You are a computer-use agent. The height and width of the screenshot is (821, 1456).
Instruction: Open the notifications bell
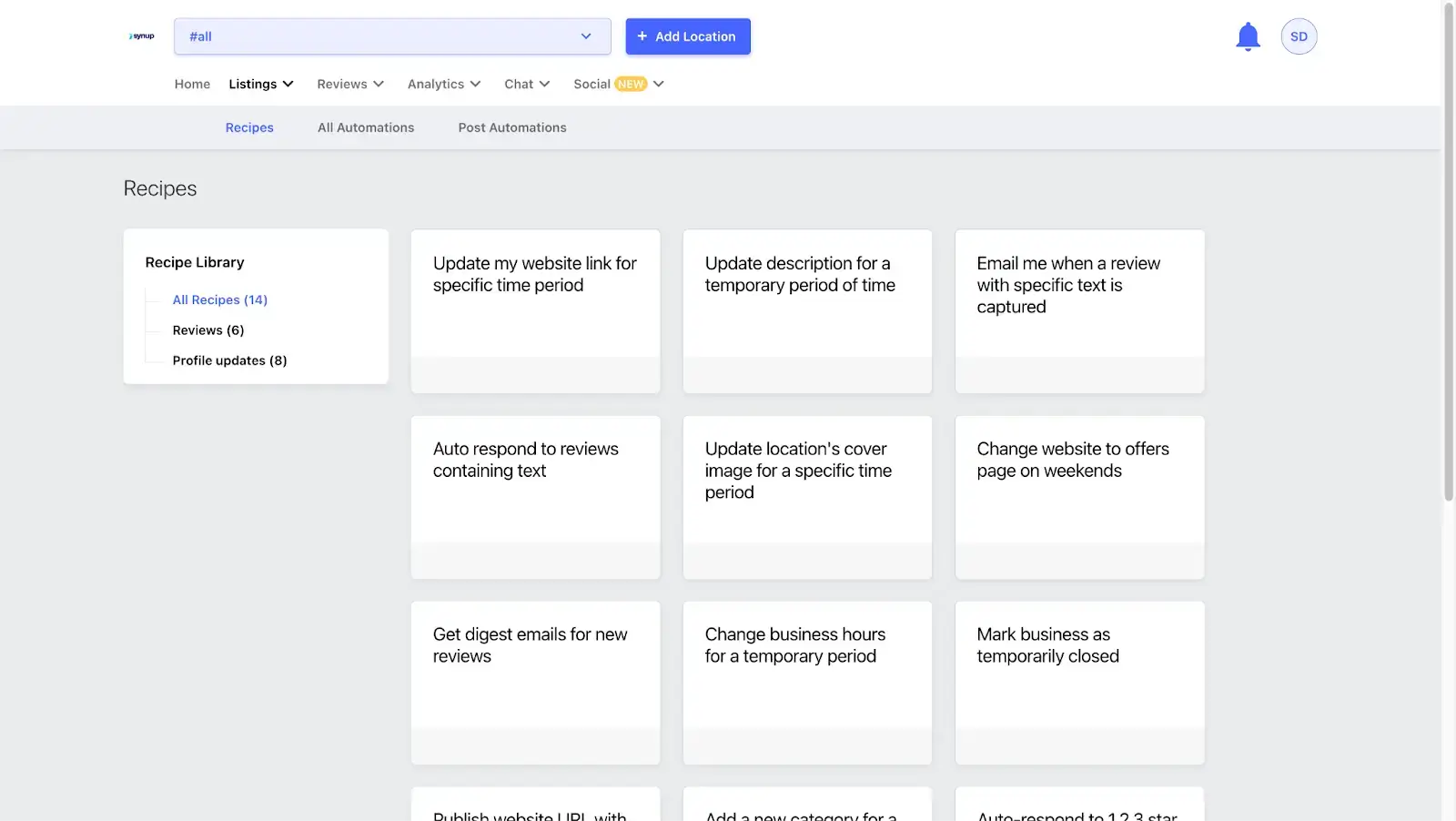click(x=1248, y=36)
